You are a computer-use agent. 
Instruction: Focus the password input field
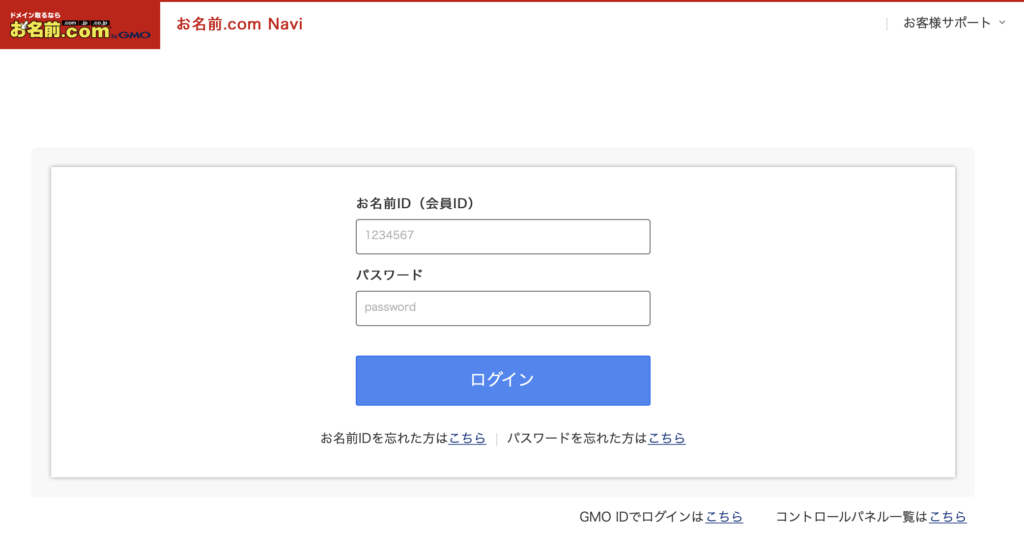tap(503, 308)
